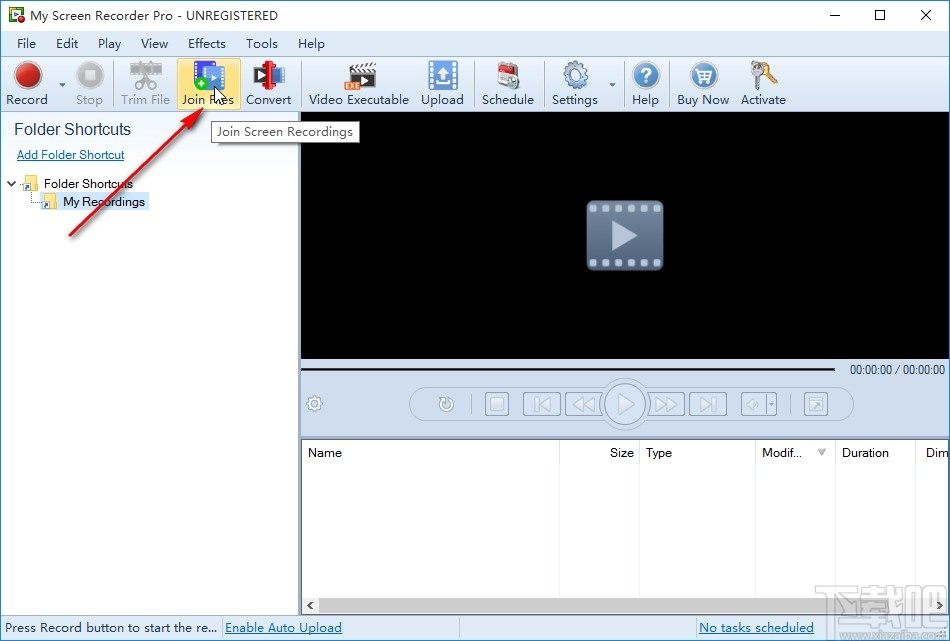Open the volume dropdown arrow
Viewport: 950px width, 641px height.
pos(771,404)
